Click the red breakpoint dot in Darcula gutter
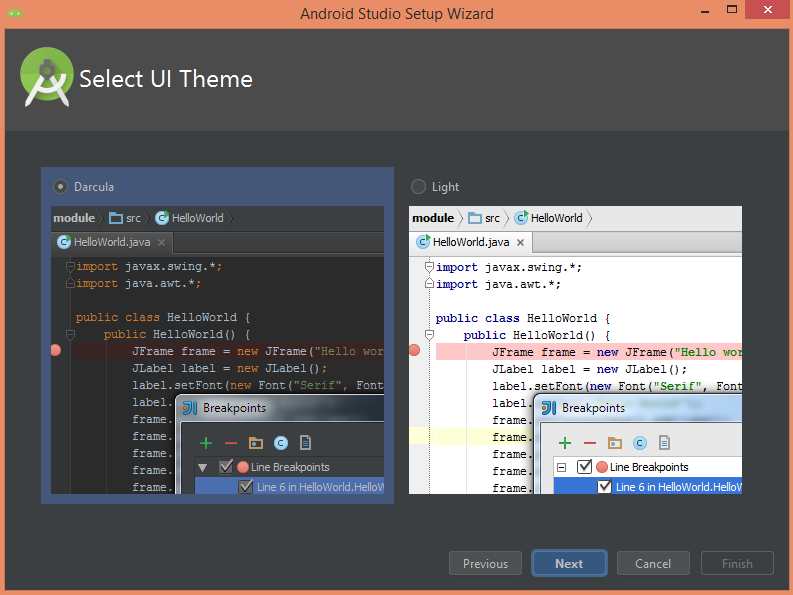The width and height of the screenshot is (793, 595). [x=56, y=350]
